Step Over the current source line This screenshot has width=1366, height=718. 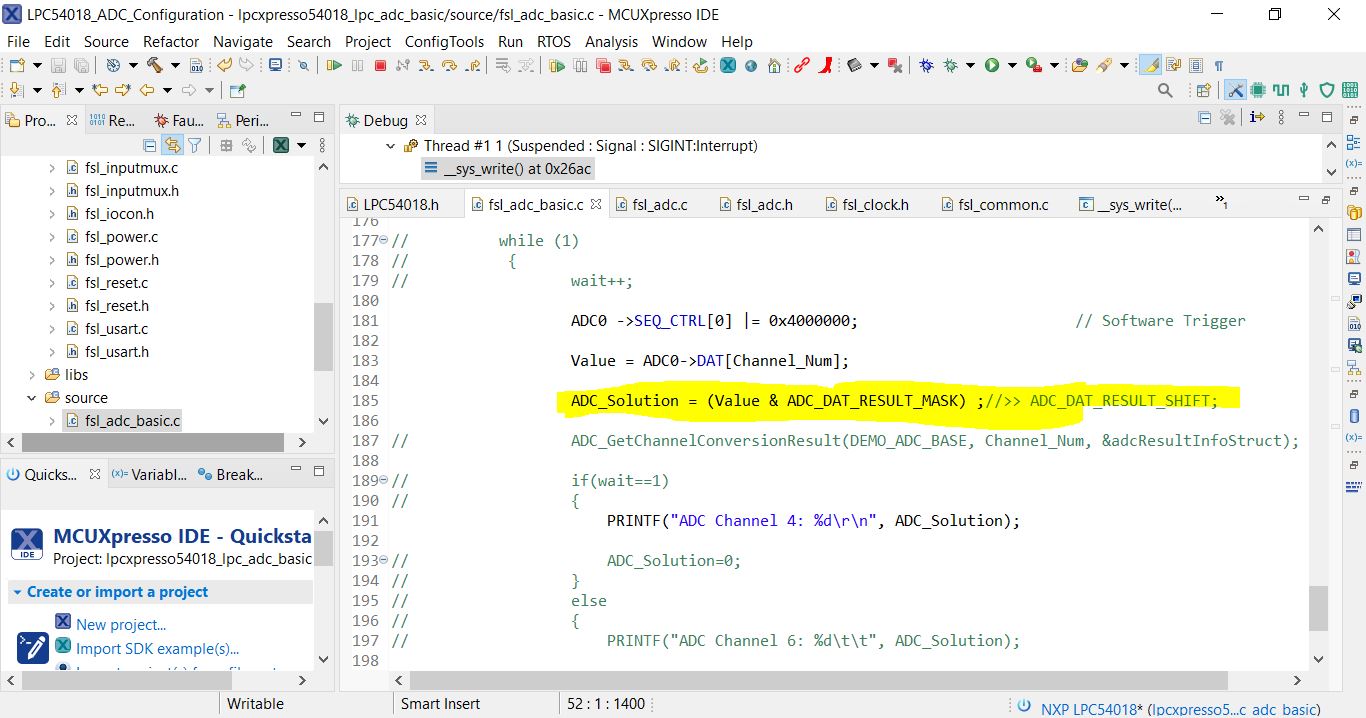(x=450, y=65)
